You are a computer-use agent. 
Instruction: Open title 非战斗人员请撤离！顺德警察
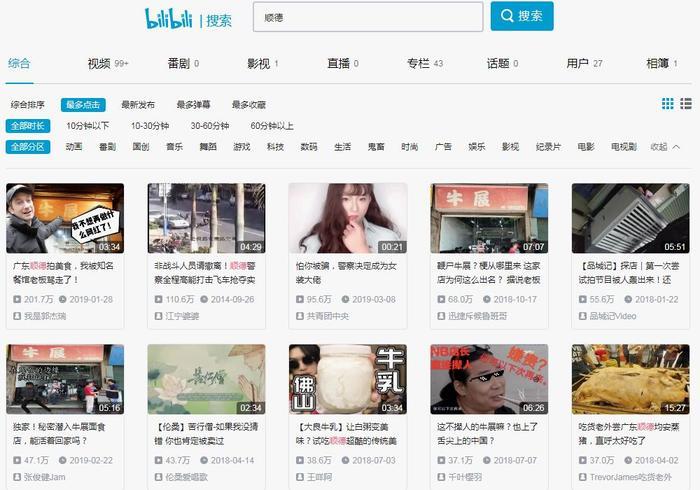[205, 273]
